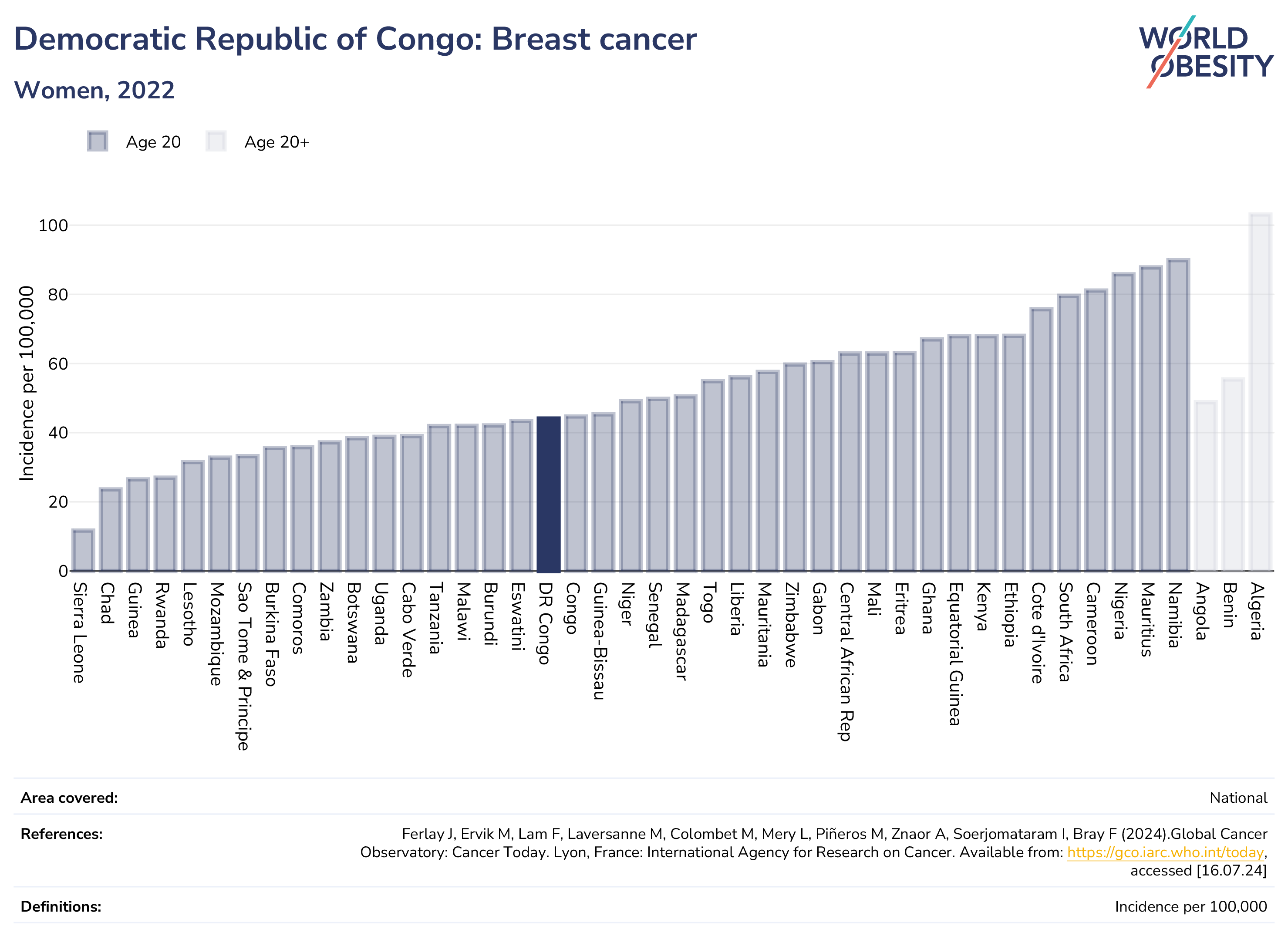Image resolution: width=1288 pixels, height=946 pixels.
Task: Click the Namibia bar
Action: pyautogui.click(x=1178, y=415)
